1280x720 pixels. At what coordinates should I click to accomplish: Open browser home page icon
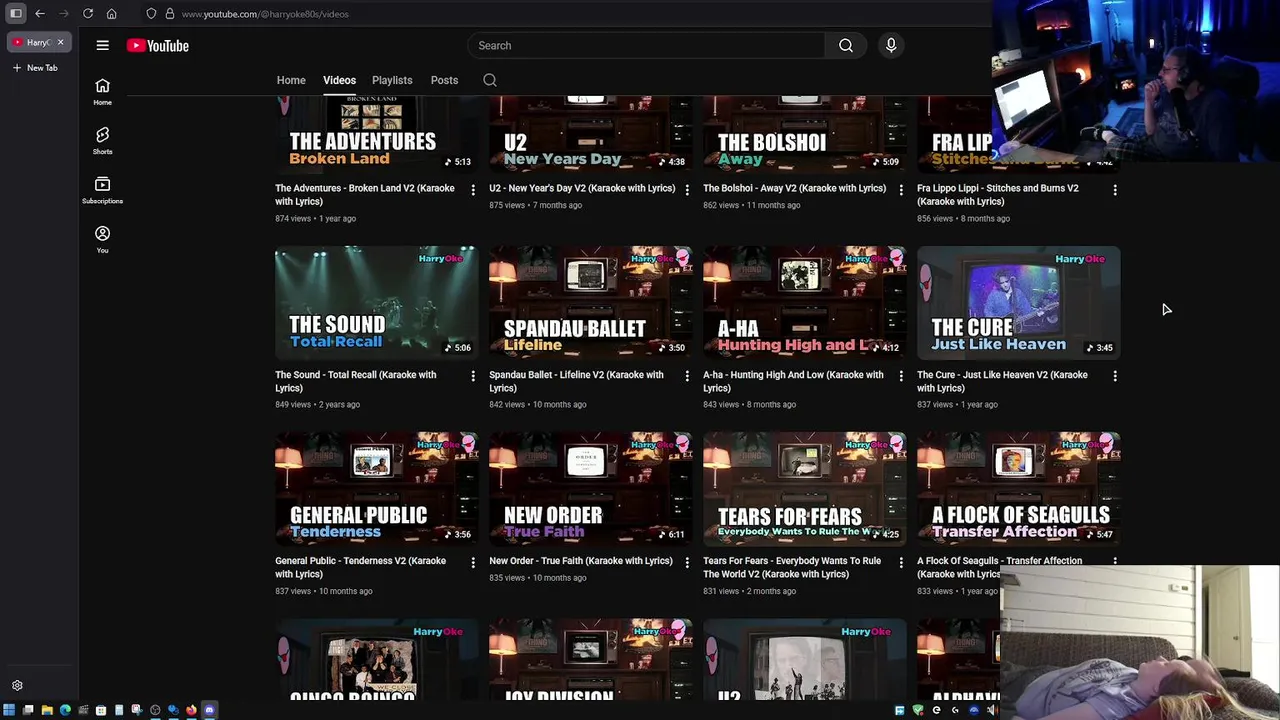(112, 14)
